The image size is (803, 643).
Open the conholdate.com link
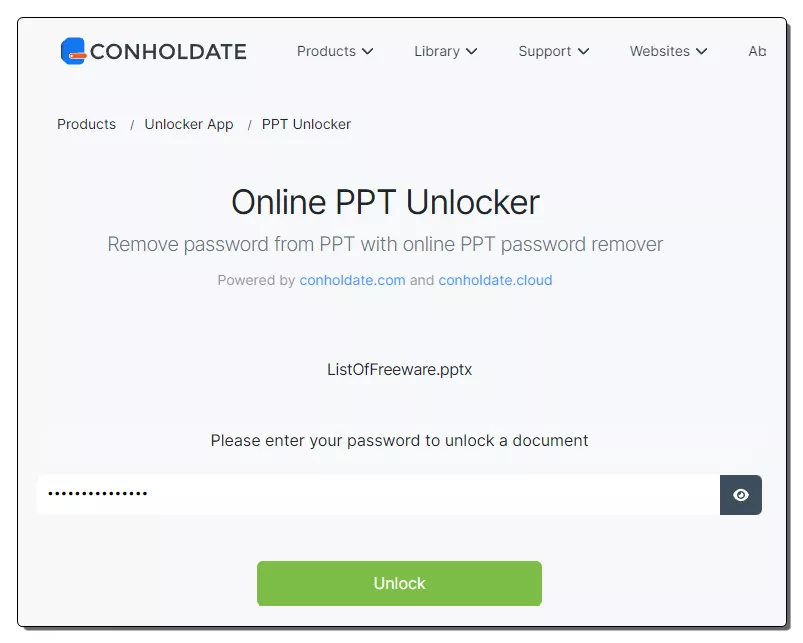tap(352, 280)
